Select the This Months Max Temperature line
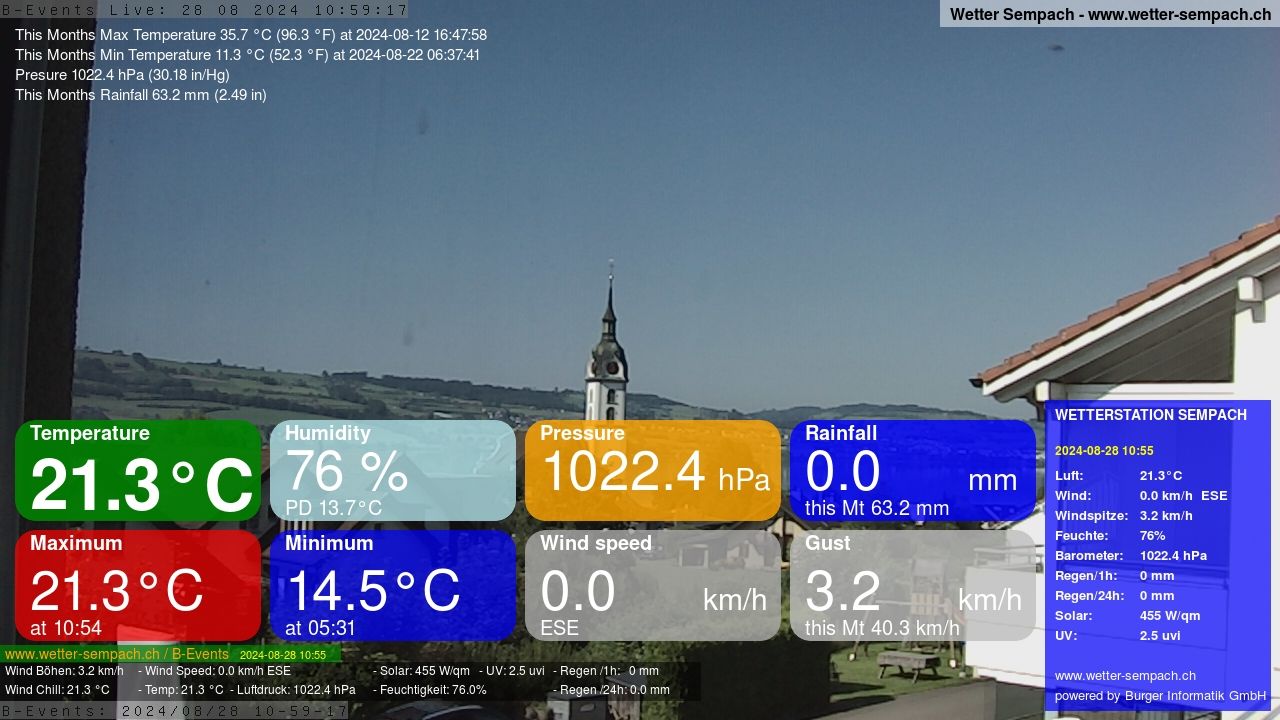The width and height of the screenshot is (1280, 720). point(251,35)
